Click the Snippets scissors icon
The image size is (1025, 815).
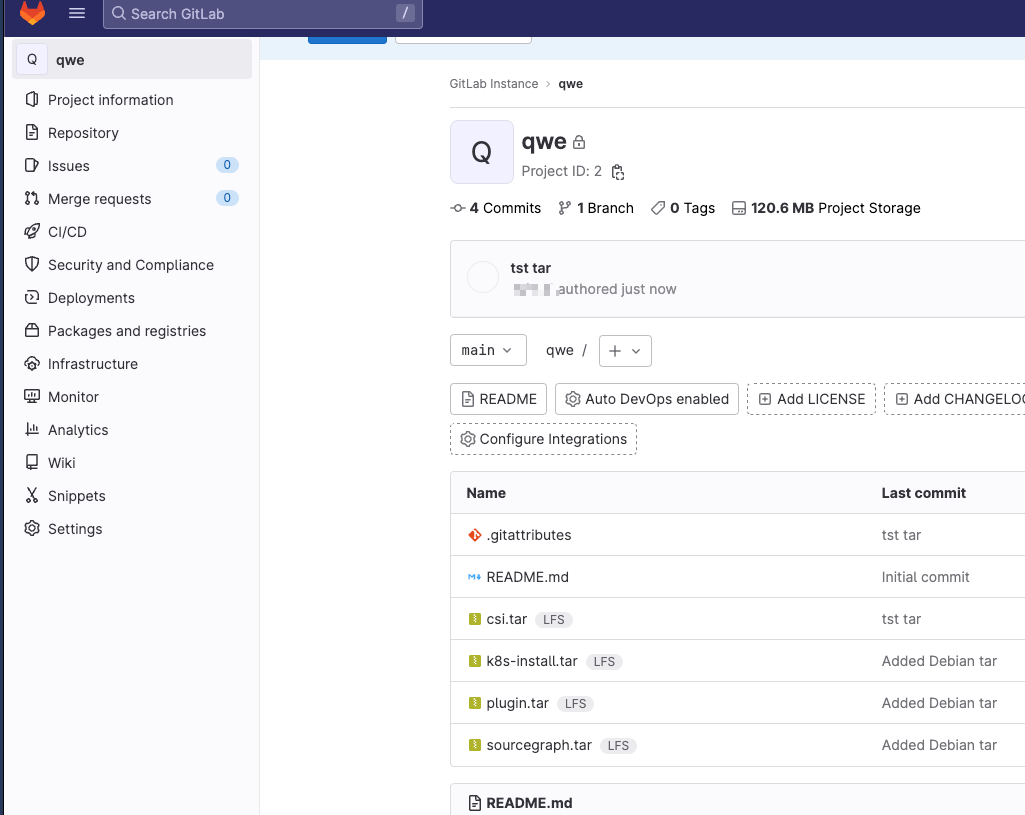(31, 495)
